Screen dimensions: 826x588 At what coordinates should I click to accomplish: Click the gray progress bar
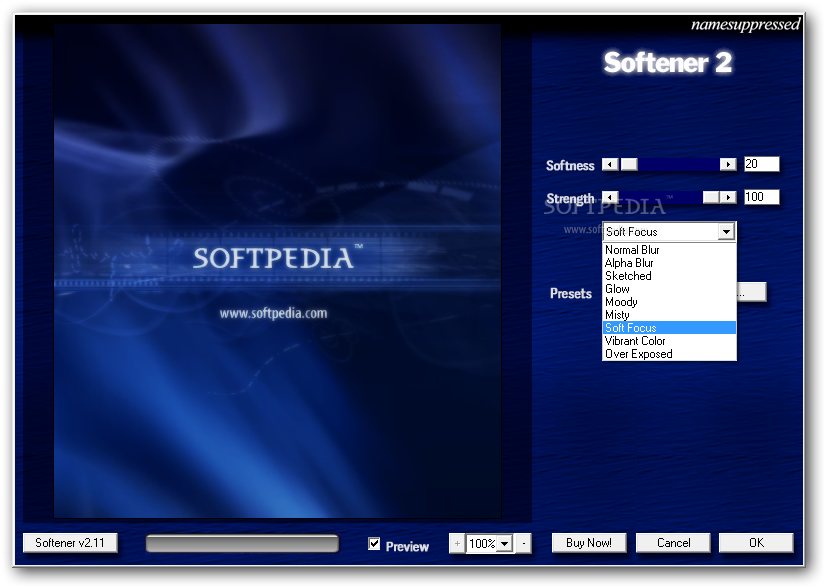tap(242, 544)
